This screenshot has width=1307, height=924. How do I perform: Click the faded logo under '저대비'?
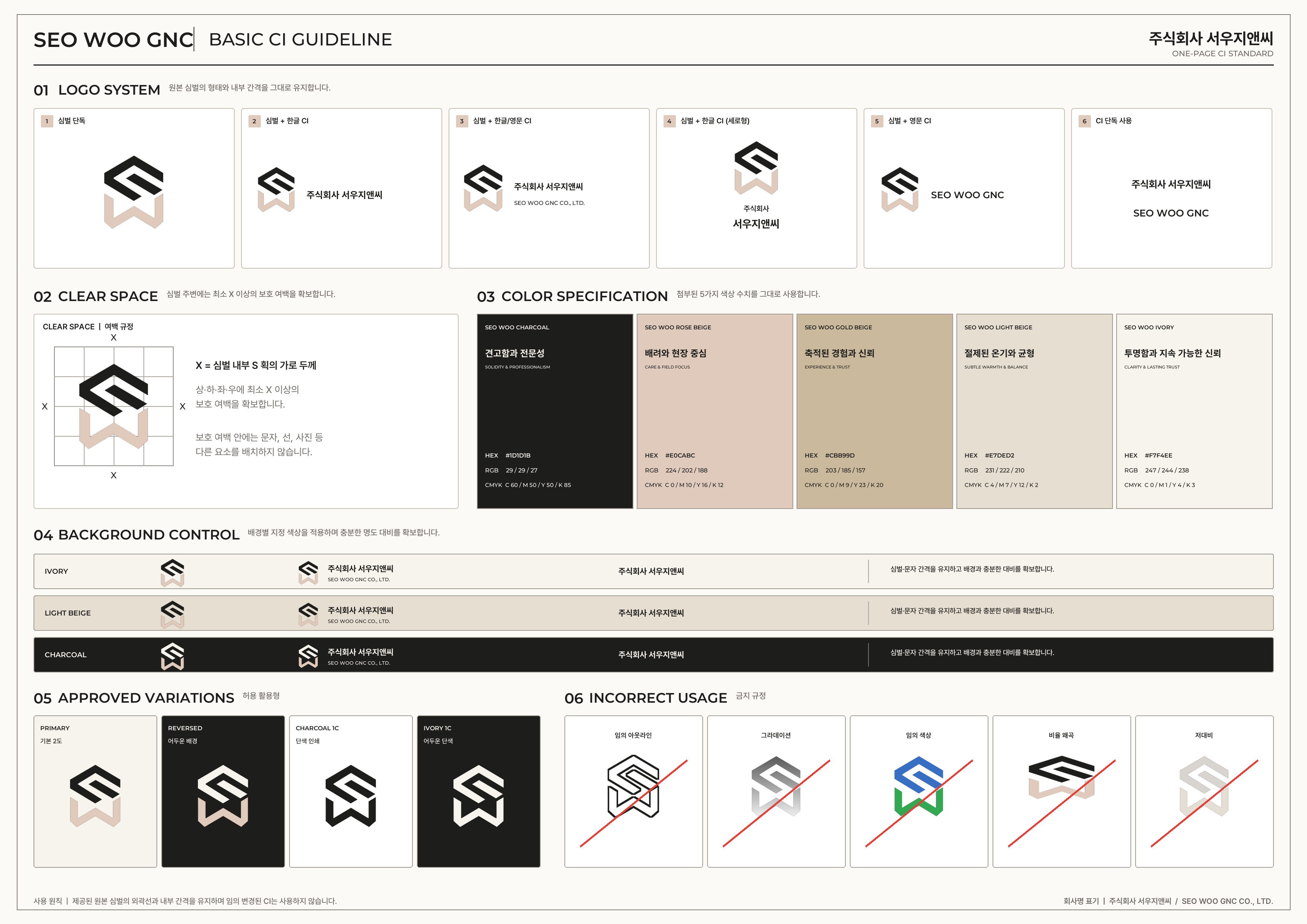coord(1204,786)
